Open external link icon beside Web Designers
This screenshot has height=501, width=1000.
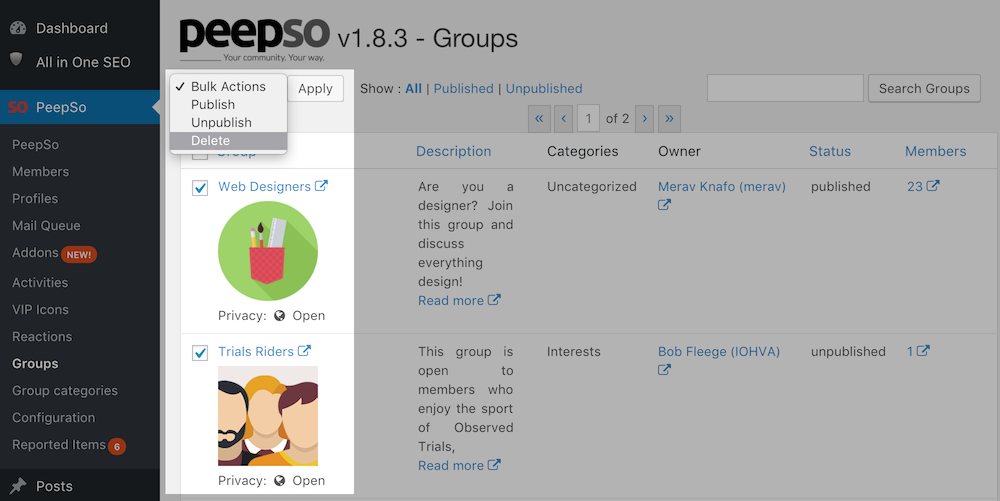pos(321,185)
